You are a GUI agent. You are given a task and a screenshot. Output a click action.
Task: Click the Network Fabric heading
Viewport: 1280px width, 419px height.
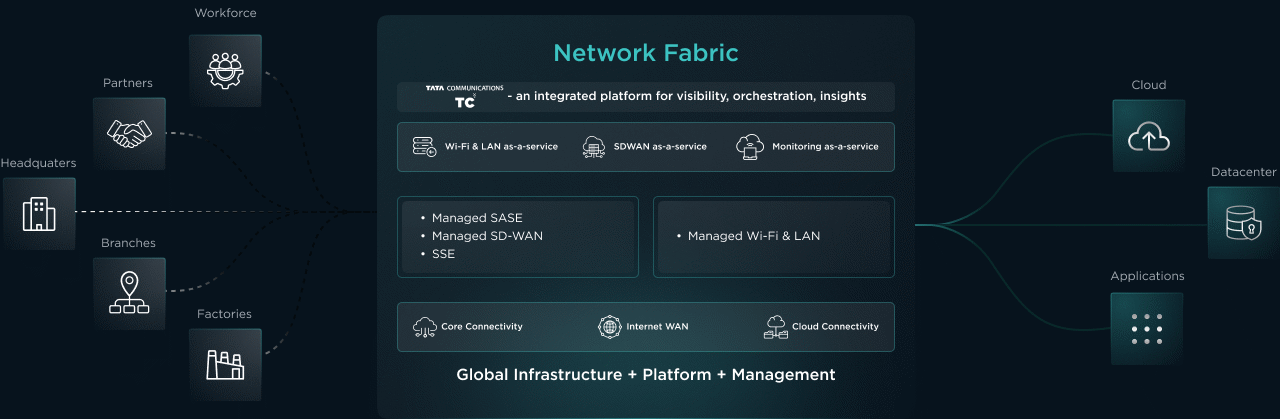click(x=646, y=52)
